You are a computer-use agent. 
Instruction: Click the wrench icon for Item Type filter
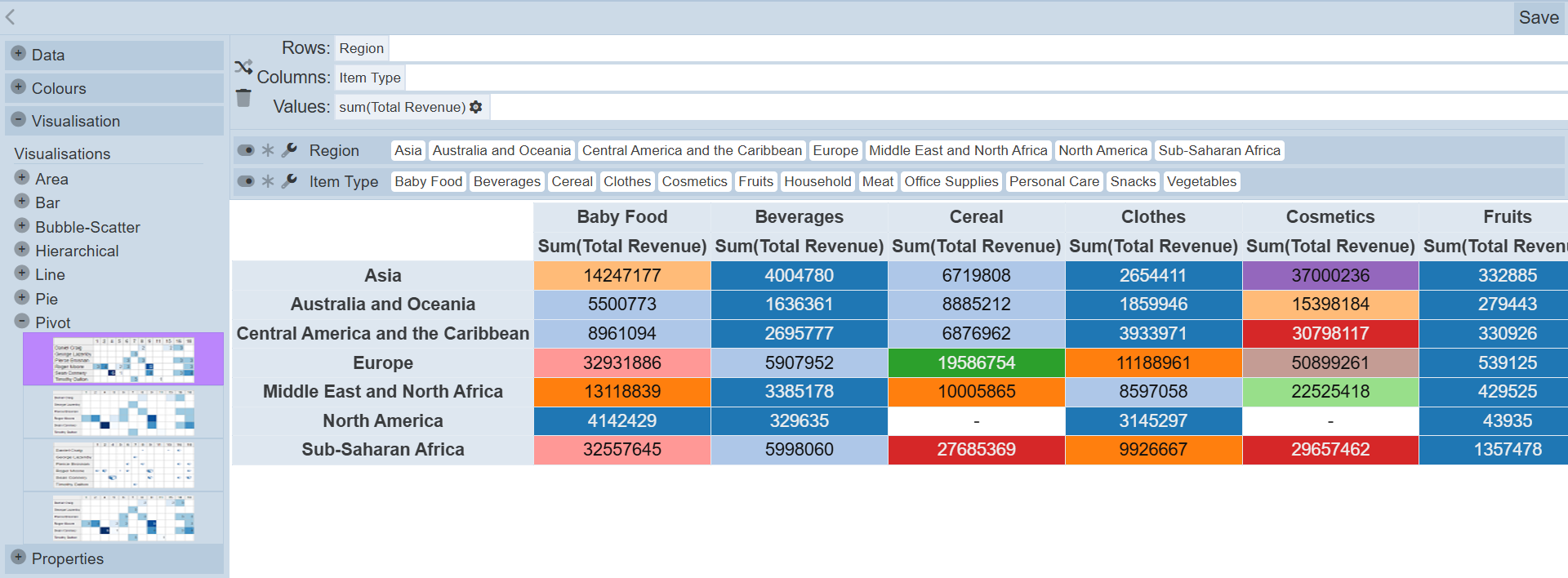click(289, 181)
